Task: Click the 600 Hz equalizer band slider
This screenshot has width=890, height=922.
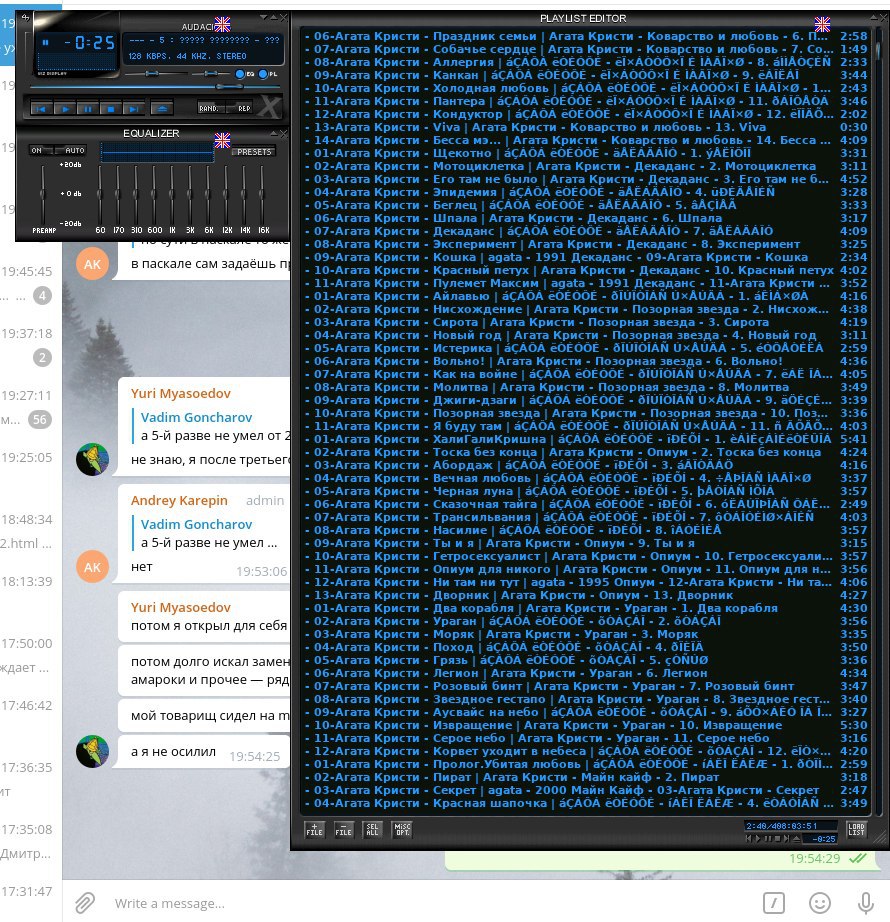Action: (154, 193)
